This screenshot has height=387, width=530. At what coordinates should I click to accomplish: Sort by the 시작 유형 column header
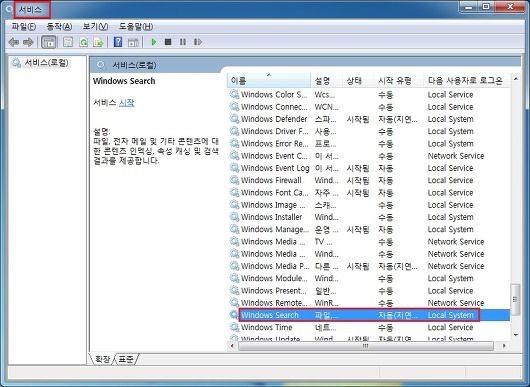point(399,80)
